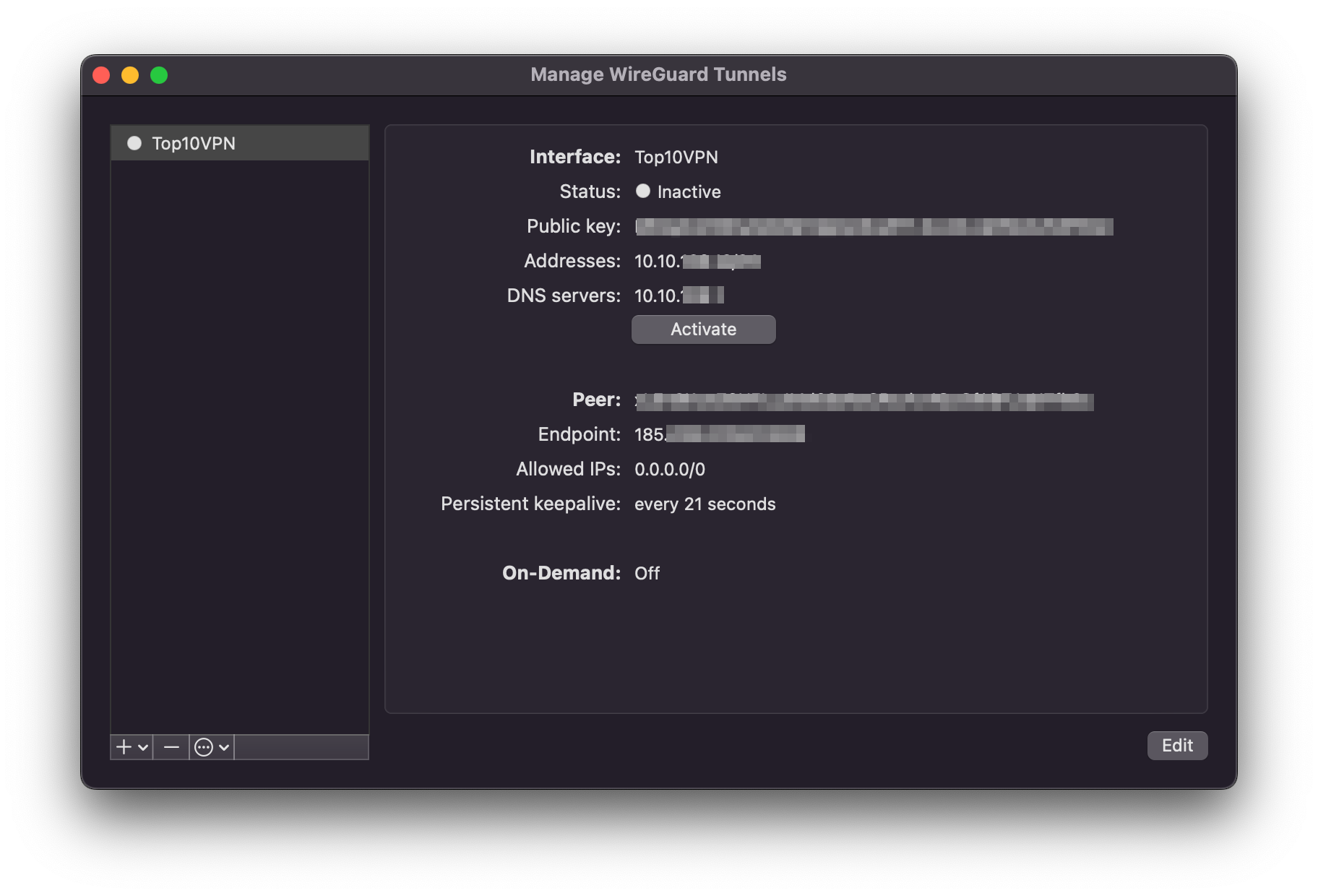Click the On-Demand Off value

(647, 573)
